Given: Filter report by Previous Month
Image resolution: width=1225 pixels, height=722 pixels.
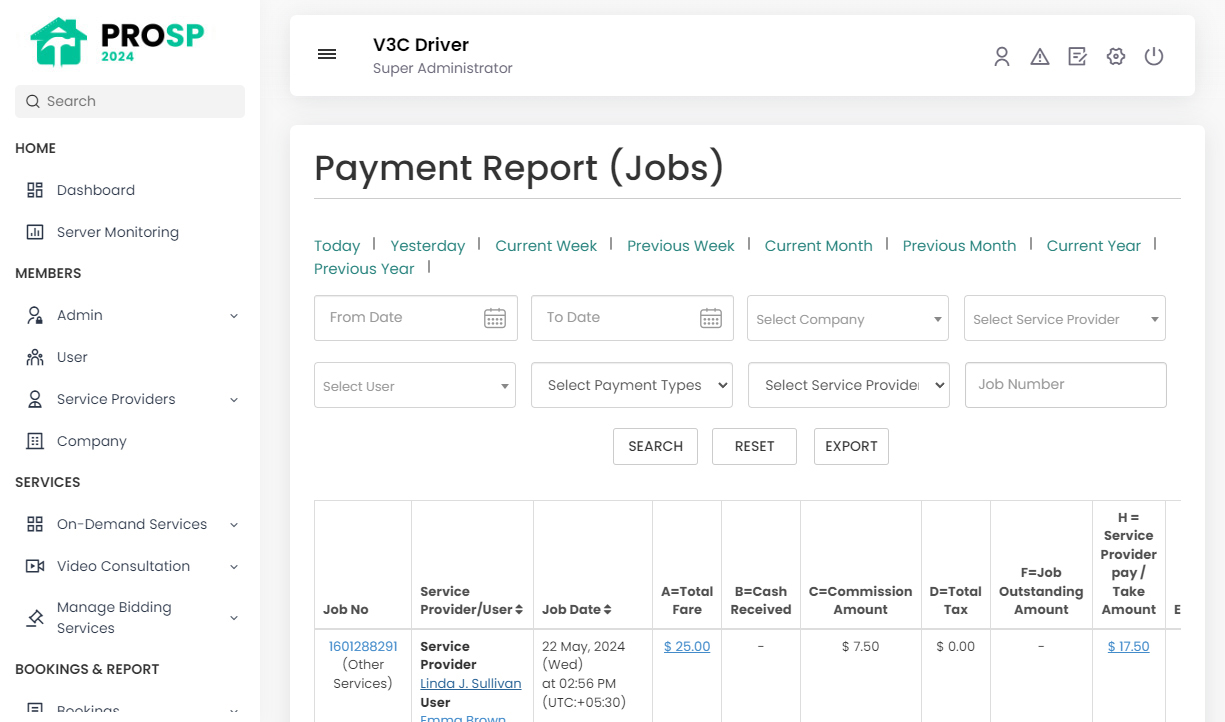Looking at the screenshot, I should coord(959,246).
